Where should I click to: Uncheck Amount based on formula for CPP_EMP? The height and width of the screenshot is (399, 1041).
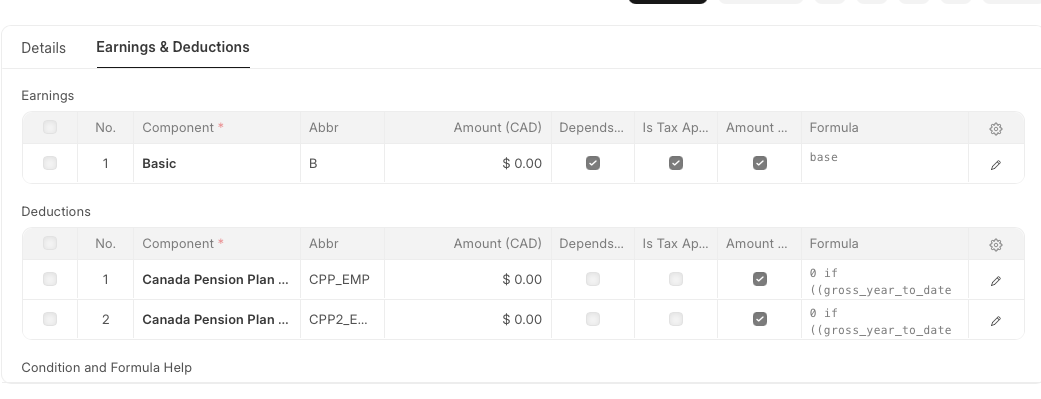point(760,279)
